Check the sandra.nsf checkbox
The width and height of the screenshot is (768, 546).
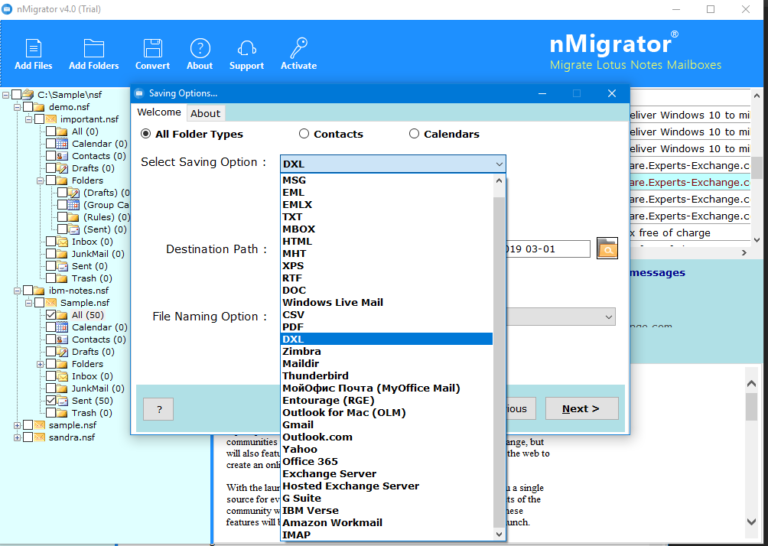(x=28, y=437)
